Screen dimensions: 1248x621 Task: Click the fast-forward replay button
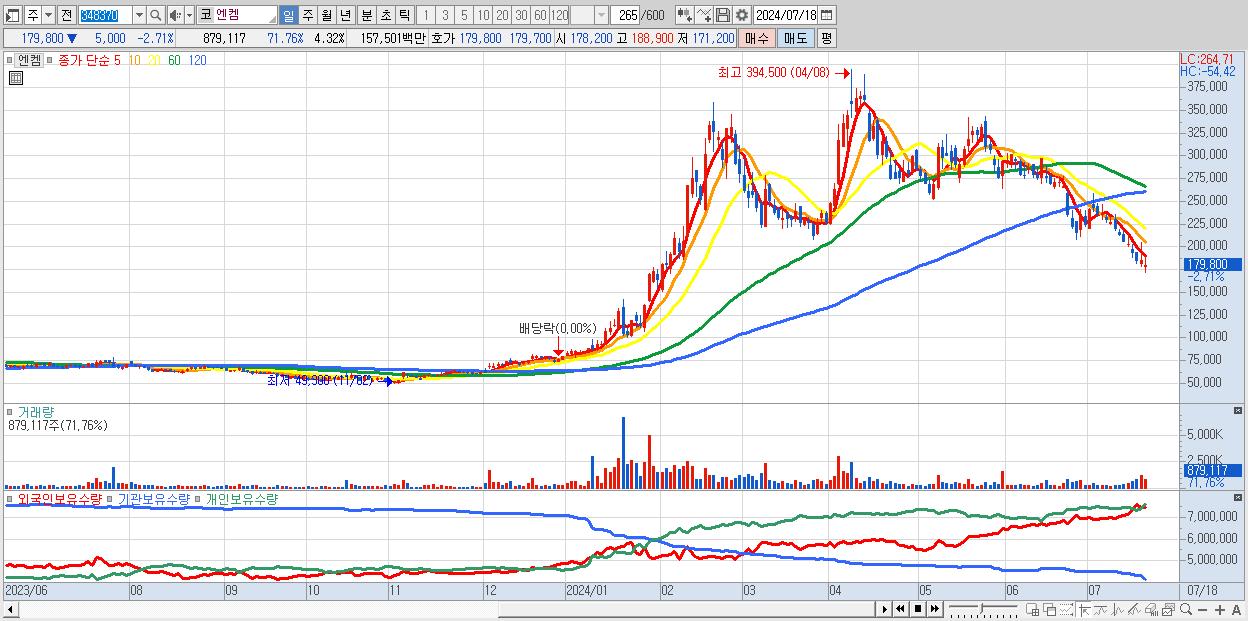(934, 609)
